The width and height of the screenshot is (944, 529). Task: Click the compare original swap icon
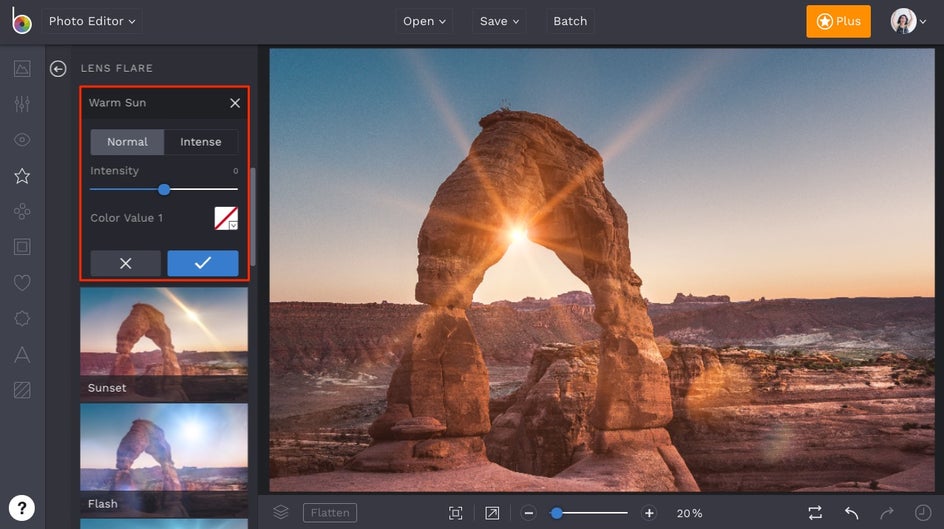[x=815, y=513]
